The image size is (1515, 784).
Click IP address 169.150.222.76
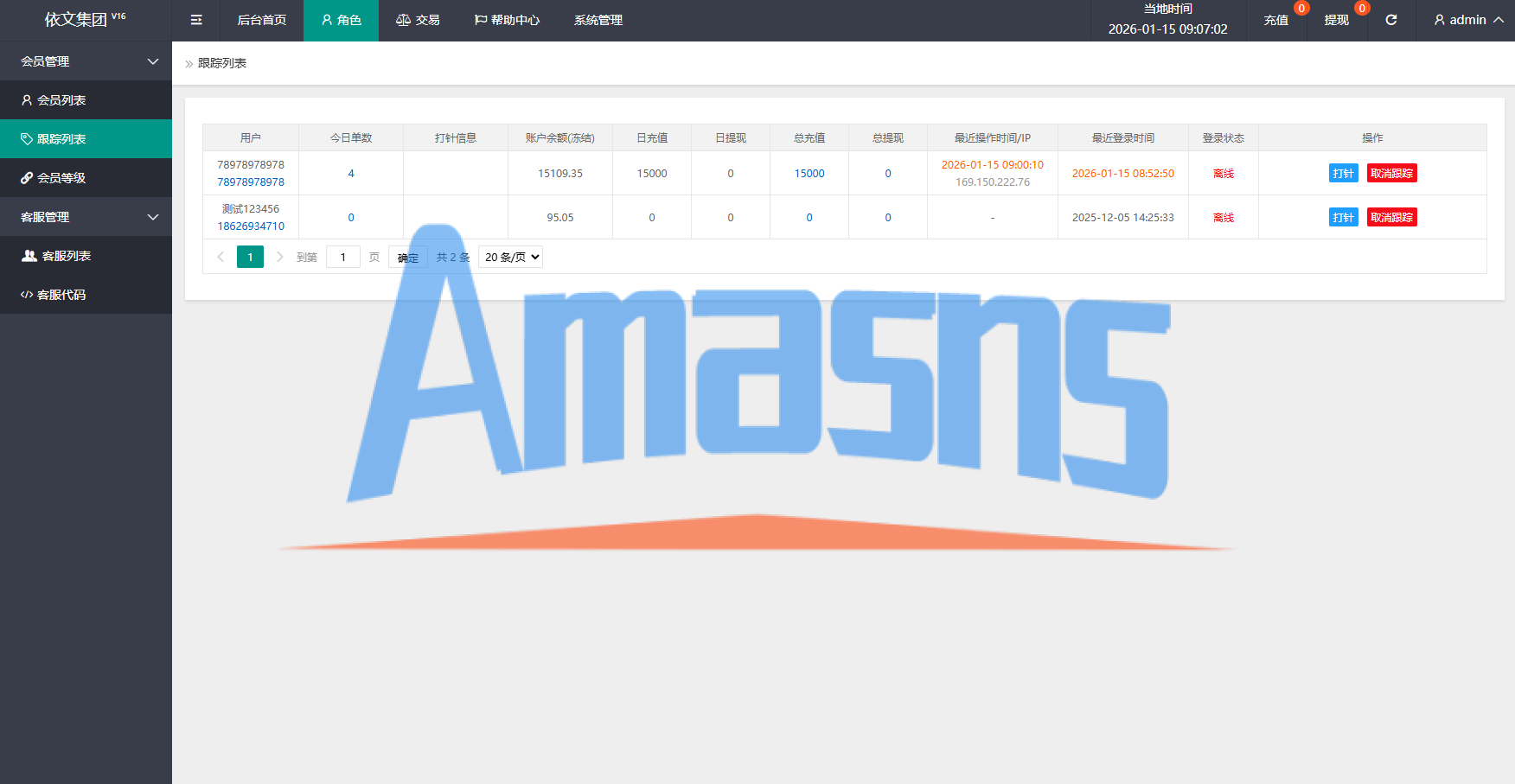[993, 182]
